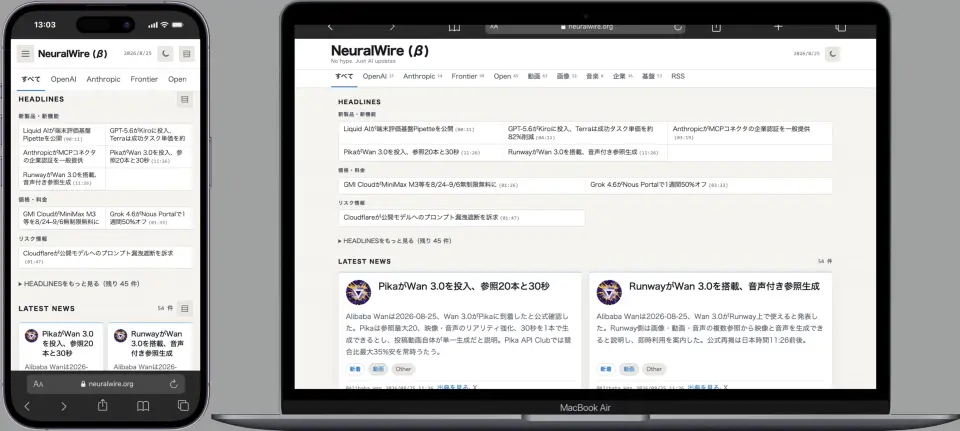Tap the AA reader button in phone address bar
This screenshot has height=431, width=960.
(38, 384)
